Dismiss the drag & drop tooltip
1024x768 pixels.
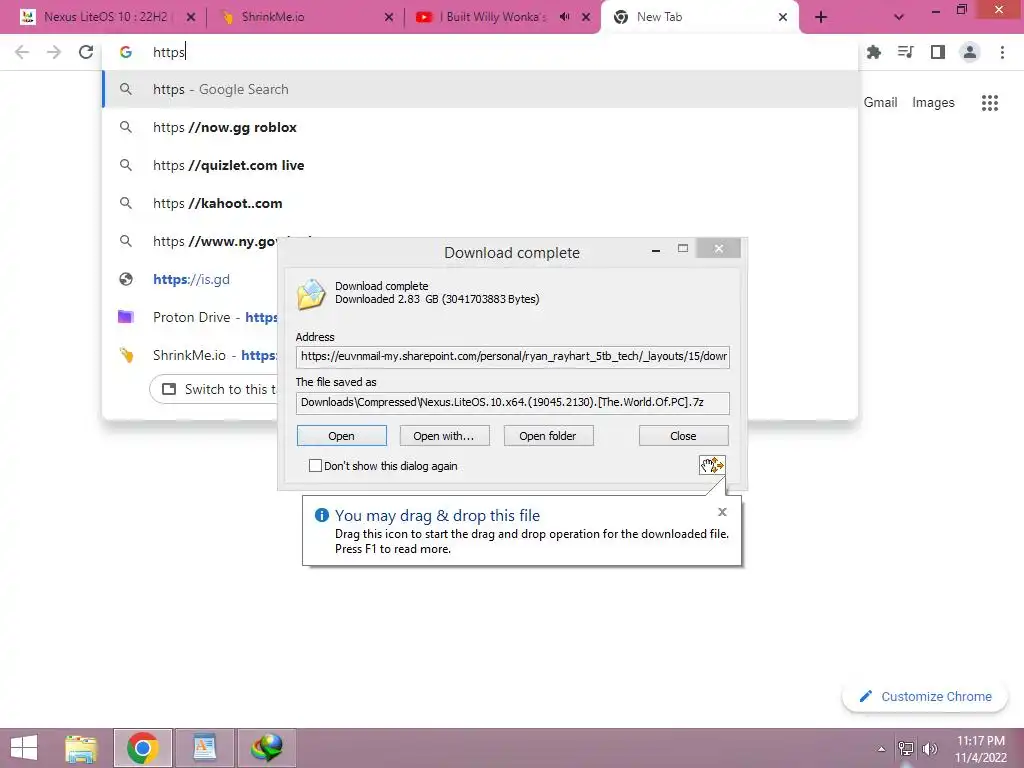(x=722, y=512)
